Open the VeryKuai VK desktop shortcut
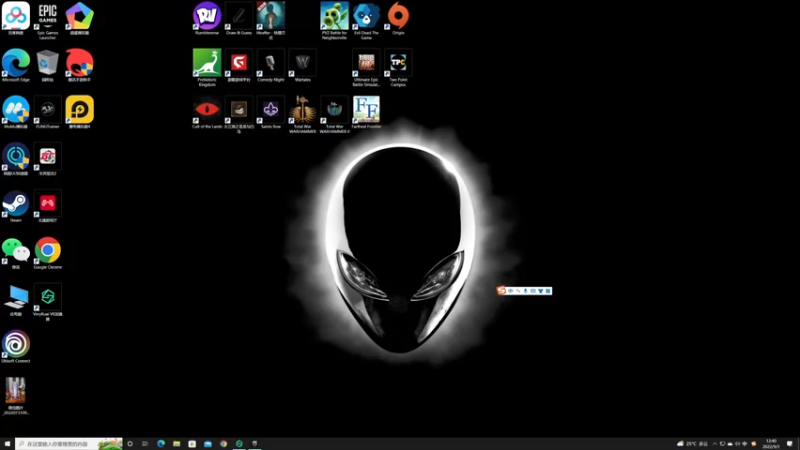800x450 pixels. [x=47, y=301]
